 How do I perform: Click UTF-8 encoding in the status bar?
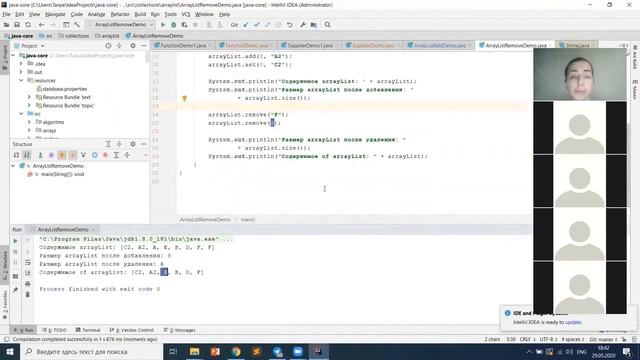click(x=548, y=340)
